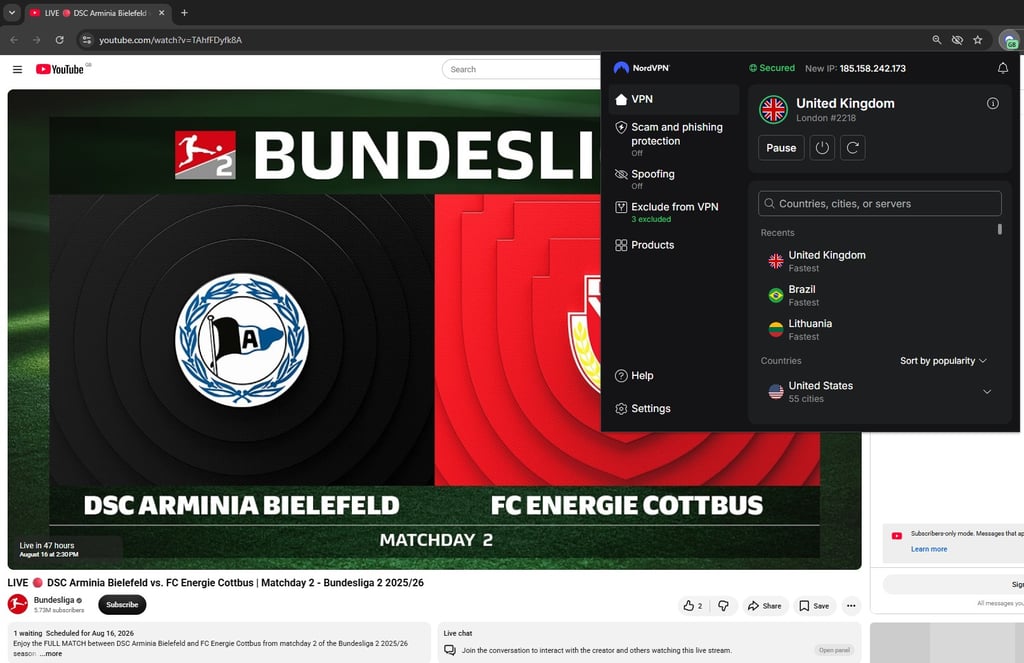The width and height of the screenshot is (1024, 663).
Task: Save the video to a playlist
Action: click(814, 606)
